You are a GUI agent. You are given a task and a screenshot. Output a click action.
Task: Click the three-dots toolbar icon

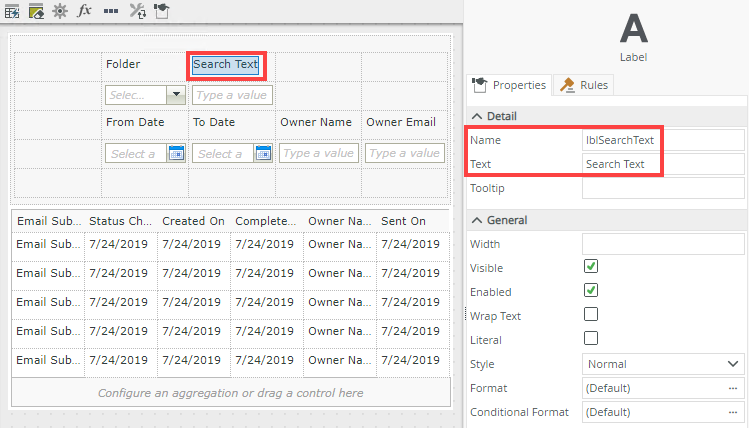(x=111, y=11)
